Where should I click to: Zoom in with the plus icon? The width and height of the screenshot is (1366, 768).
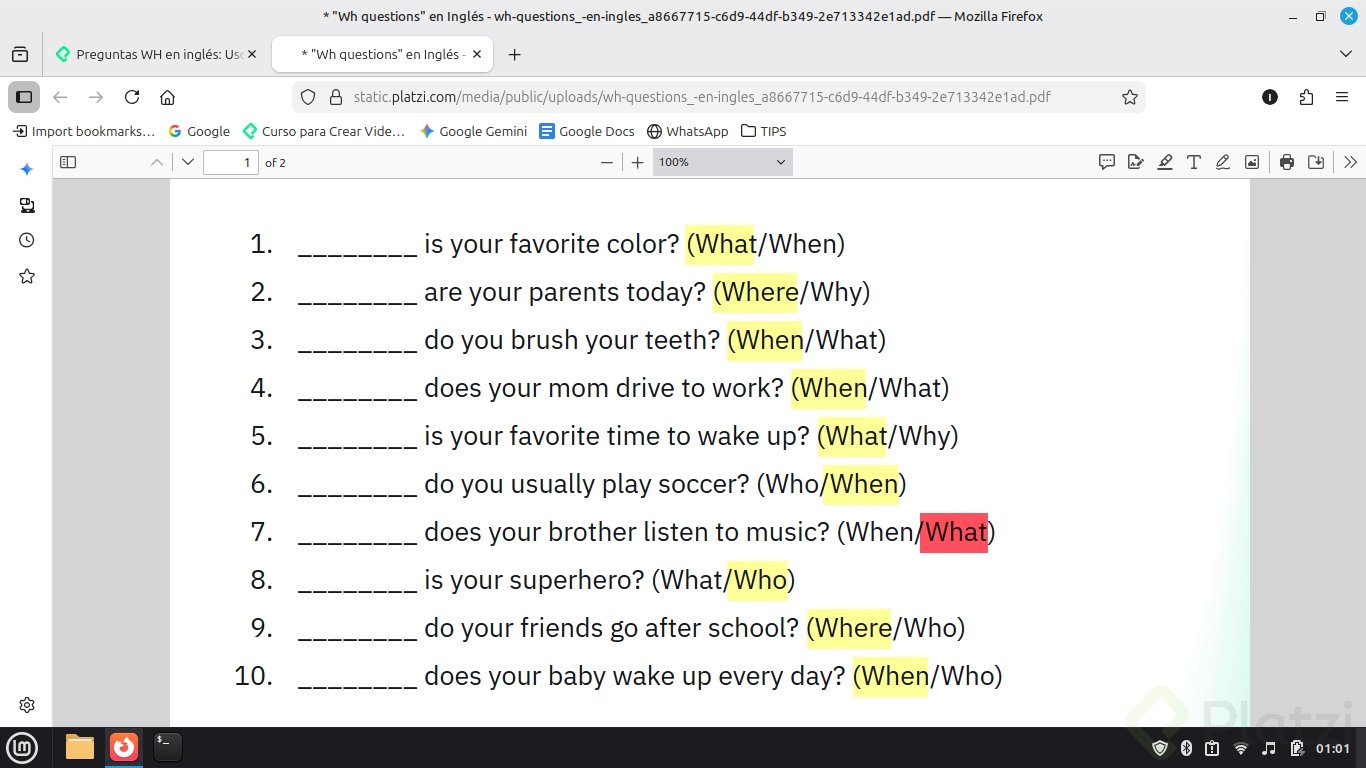(638, 162)
